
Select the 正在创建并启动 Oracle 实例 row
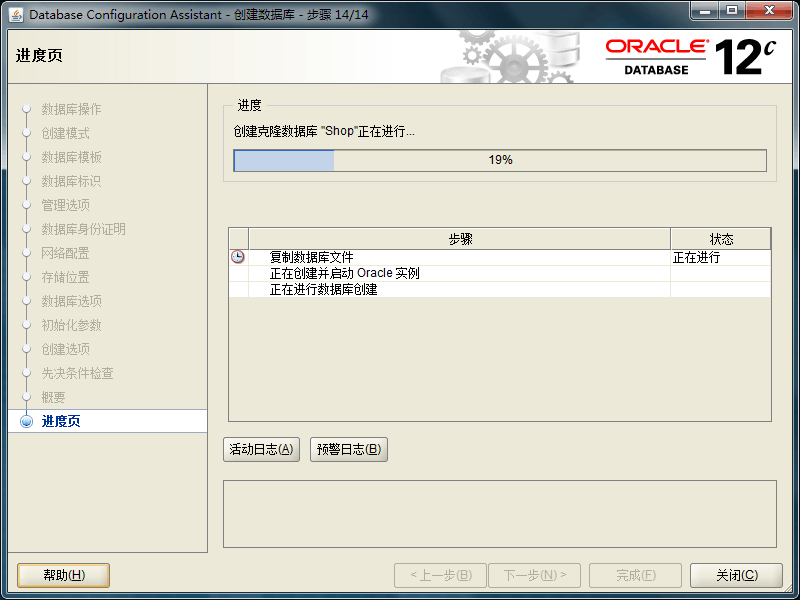point(344,273)
